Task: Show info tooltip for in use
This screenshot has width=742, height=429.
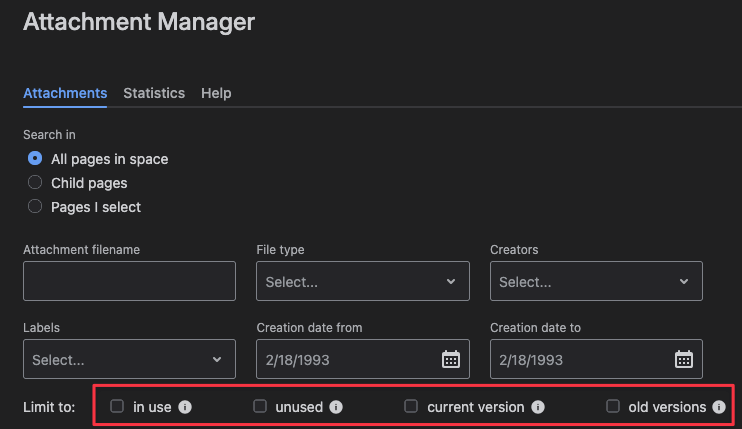Action: coord(185,407)
